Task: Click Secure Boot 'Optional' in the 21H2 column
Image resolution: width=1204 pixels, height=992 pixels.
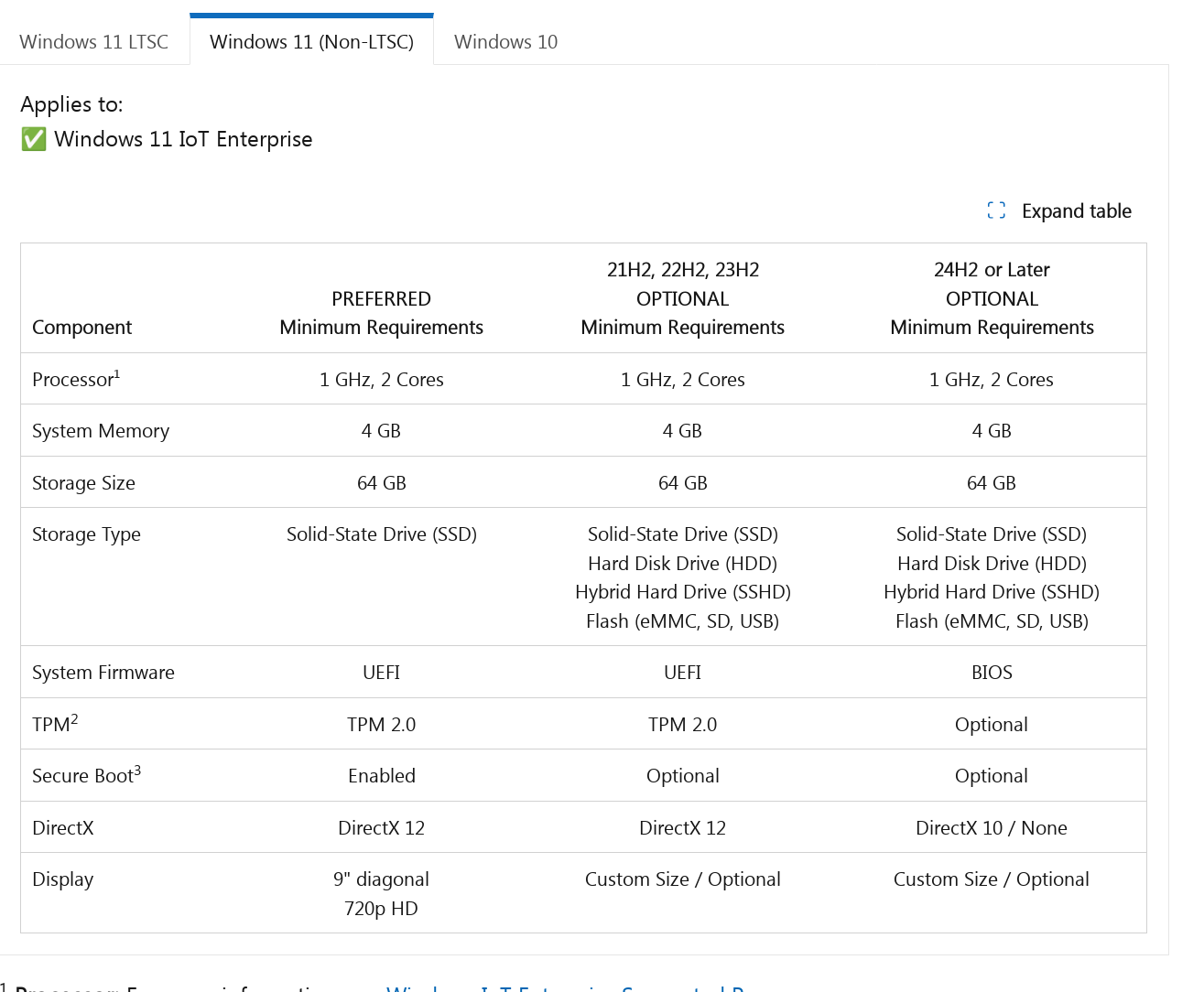Action: click(683, 776)
